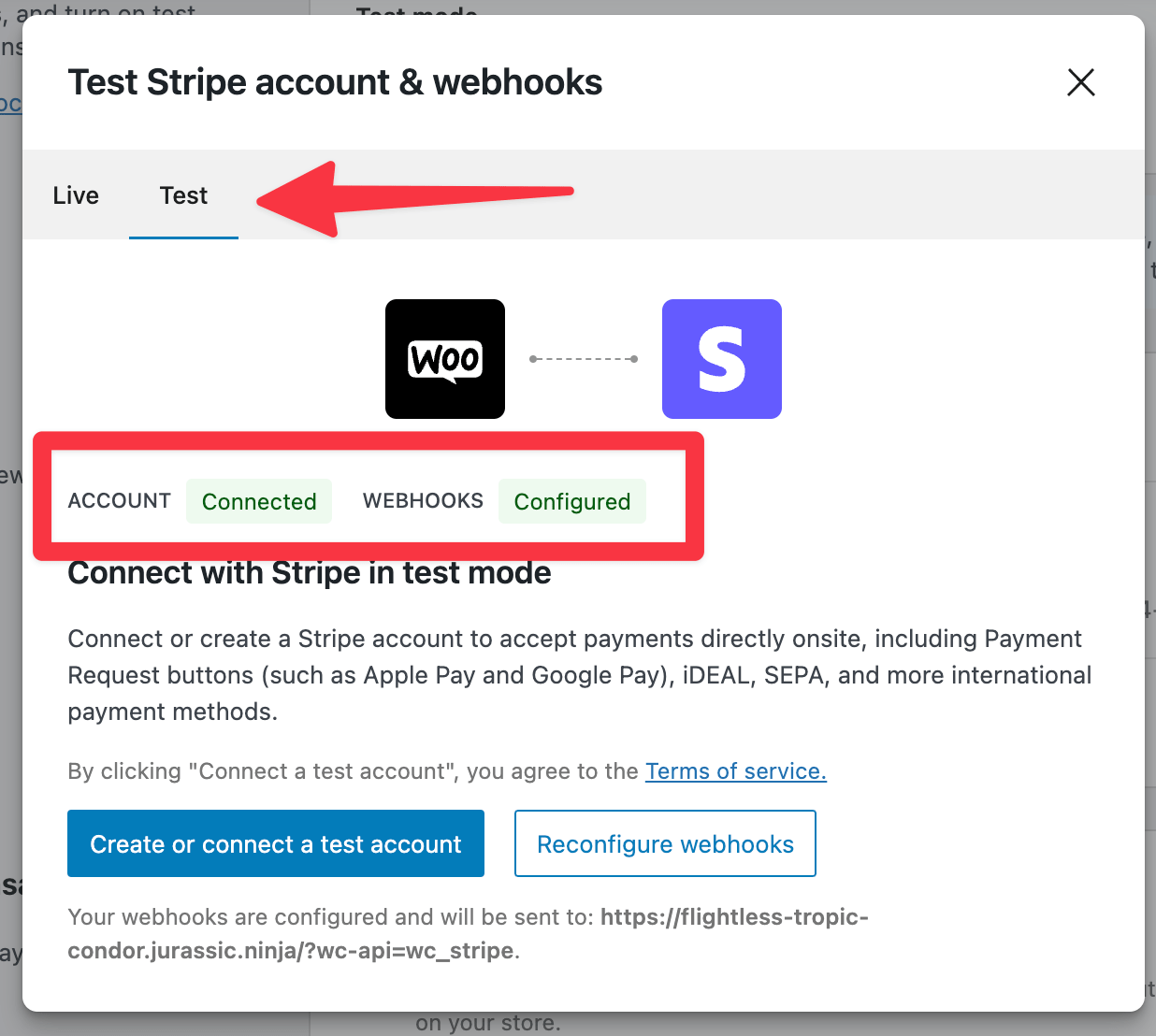This screenshot has width=1156, height=1036.
Task: Click the WEBHOOKS status label
Action: (423, 501)
